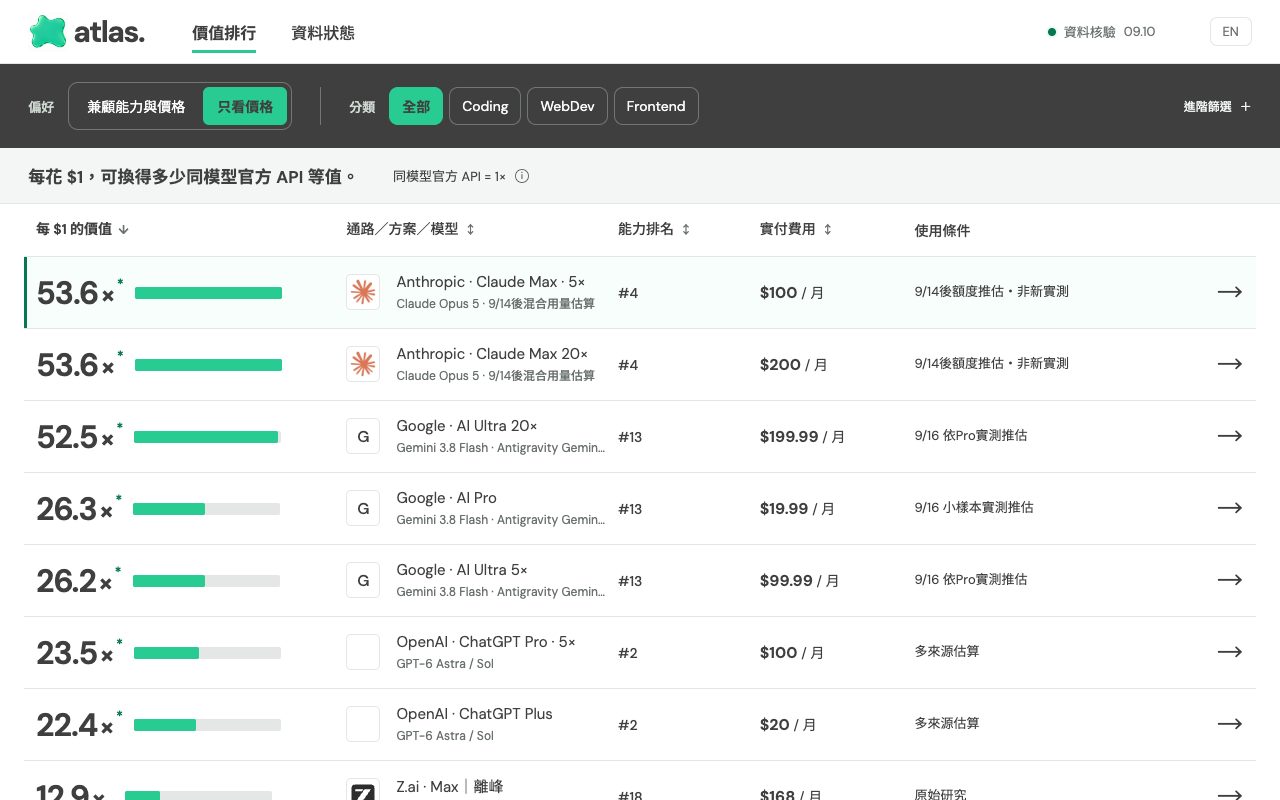1280x800 pixels.
Task: Switch the language with the EN button
Action: tap(1230, 32)
